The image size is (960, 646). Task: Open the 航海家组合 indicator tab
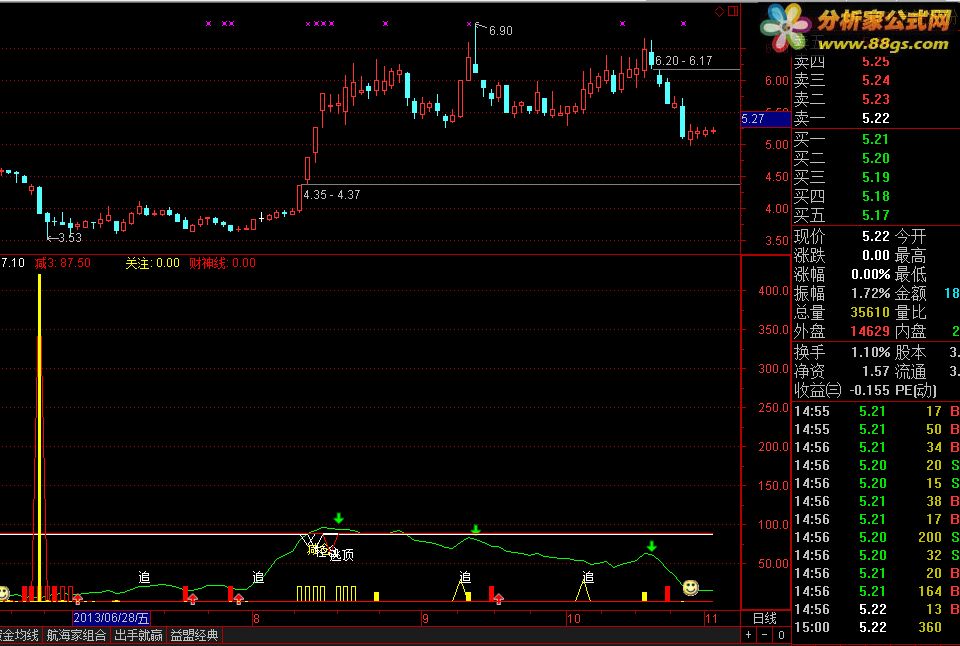pos(76,636)
